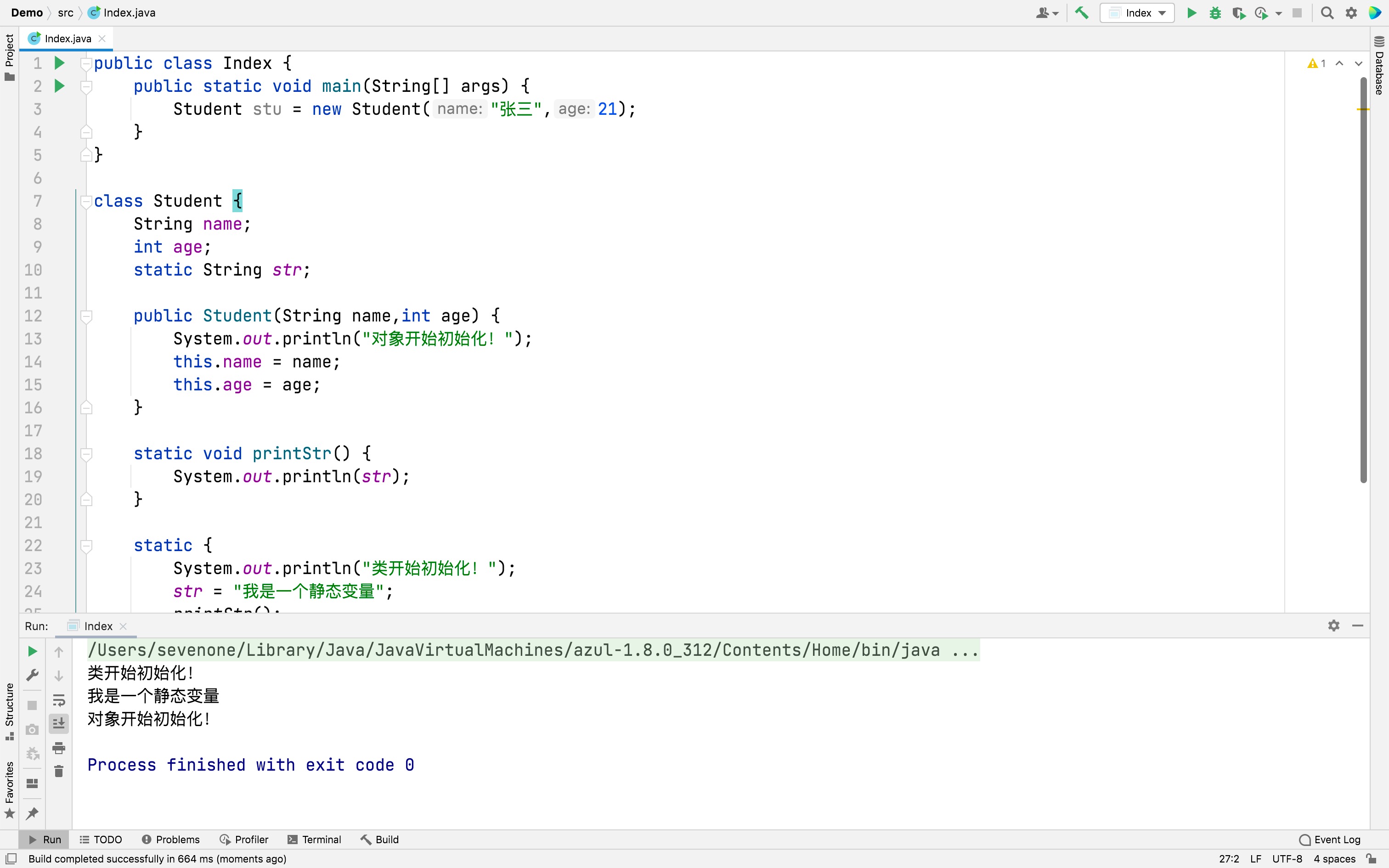Toggle scroll to end in console
The image size is (1389, 868).
[58, 723]
